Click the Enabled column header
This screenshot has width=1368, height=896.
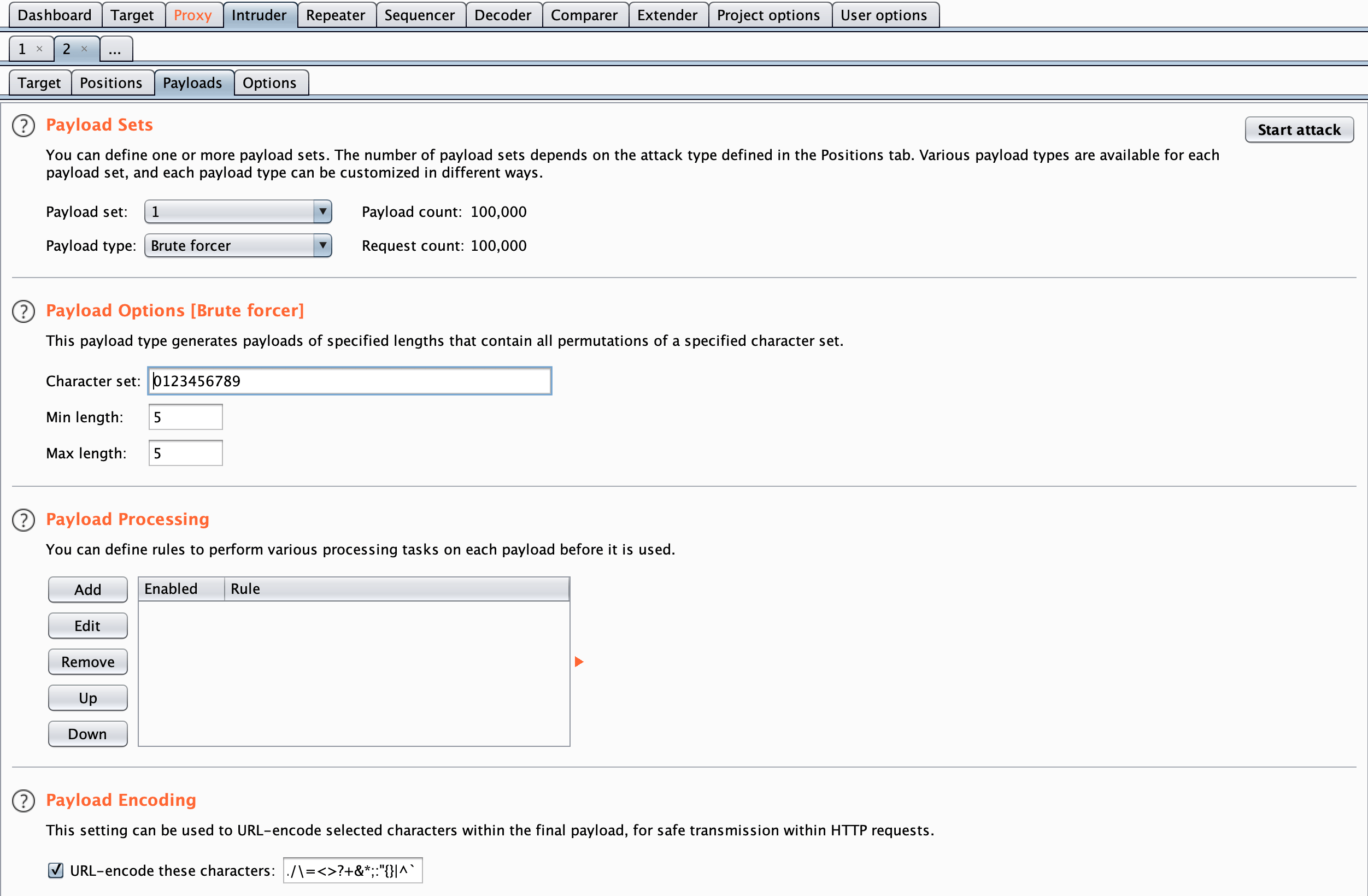coord(181,589)
